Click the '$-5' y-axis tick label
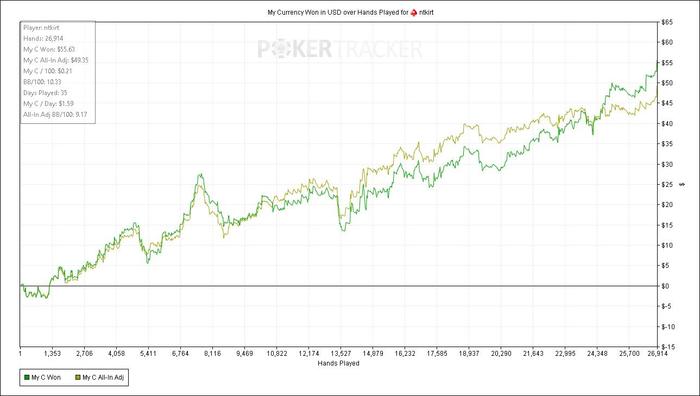Screen dimensions: 700x396 [667, 306]
